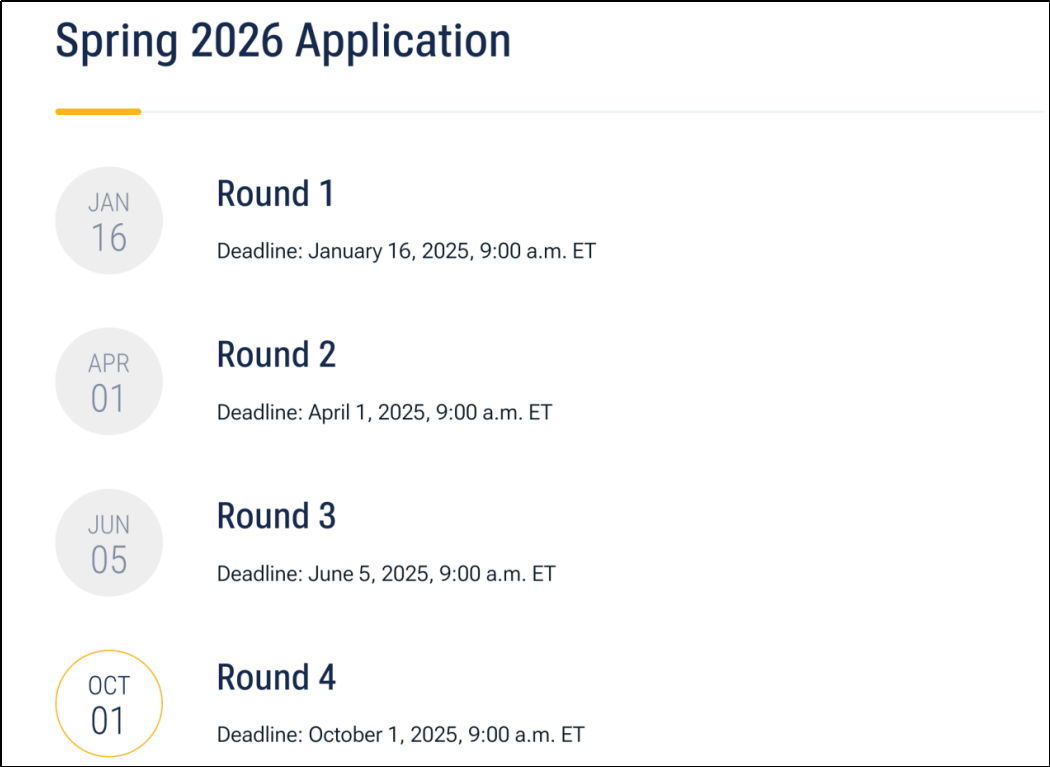
Task: Open the Round 3 heading
Action: point(276,516)
